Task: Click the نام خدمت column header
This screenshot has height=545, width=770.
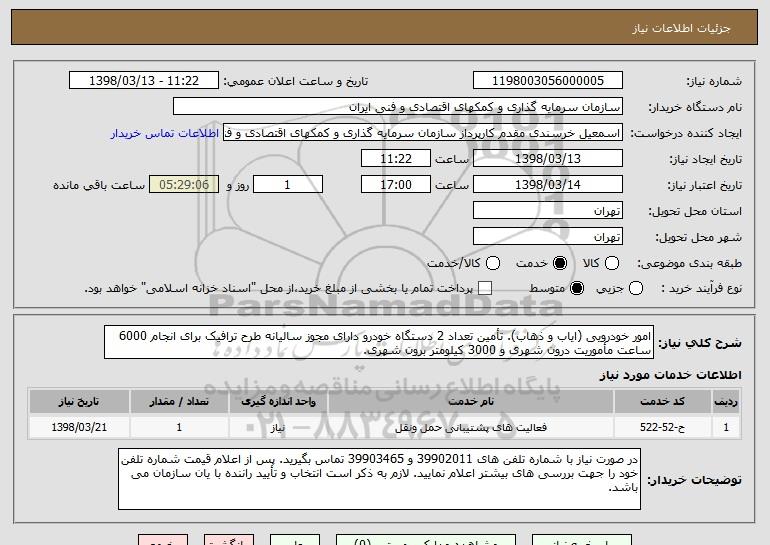Action: [x=471, y=402]
